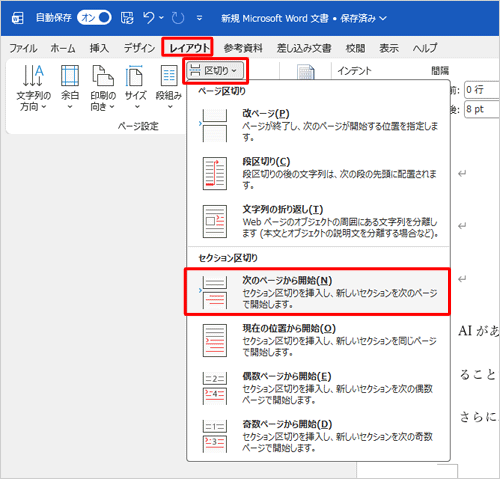Toggle the 自動保存 AutoSave switch
Viewport: 500px width, 479px height.
(94, 18)
